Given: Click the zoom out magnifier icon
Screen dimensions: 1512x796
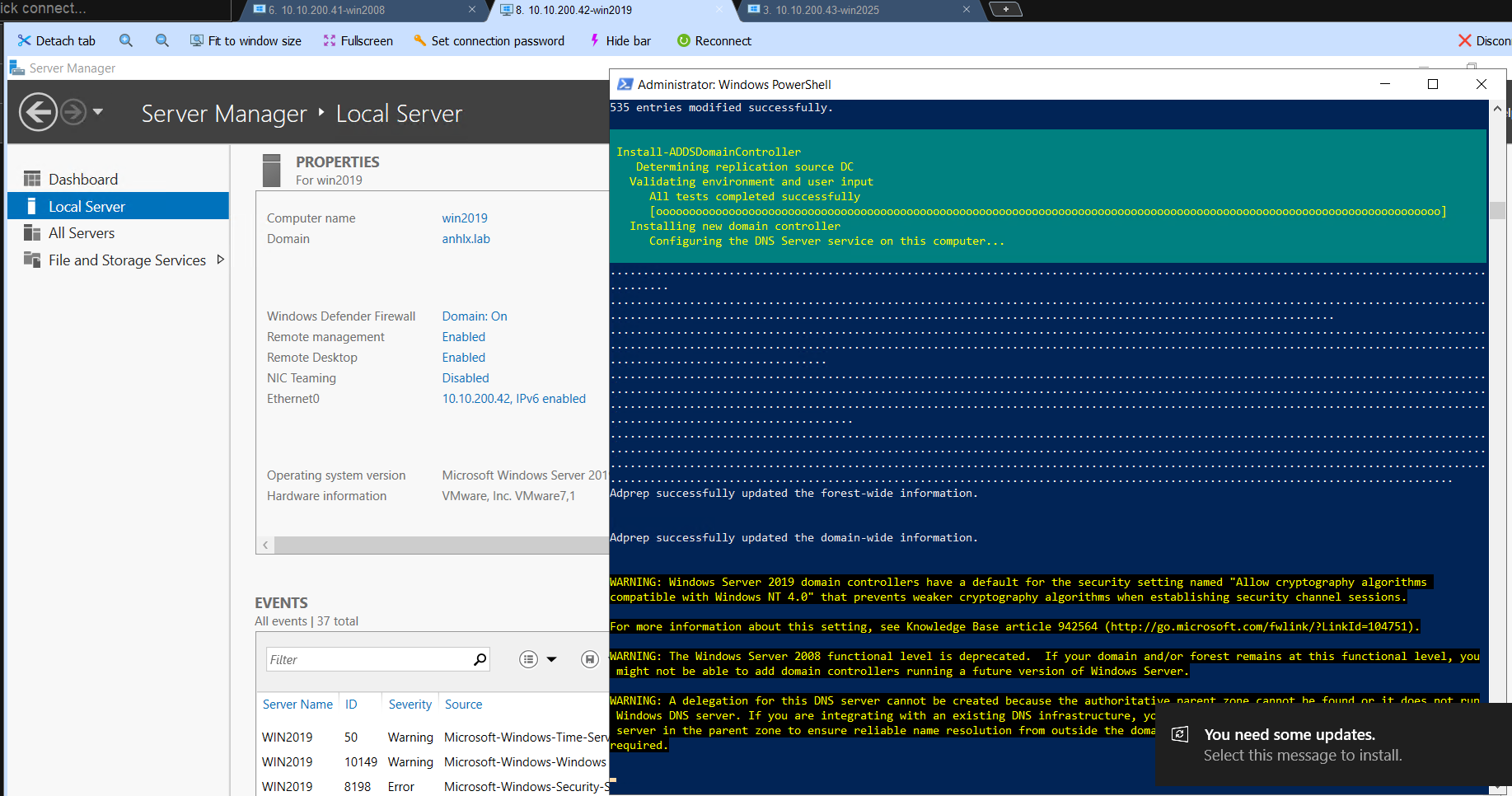Looking at the screenshot, I should pyautogui.click(x=162, y=40).
